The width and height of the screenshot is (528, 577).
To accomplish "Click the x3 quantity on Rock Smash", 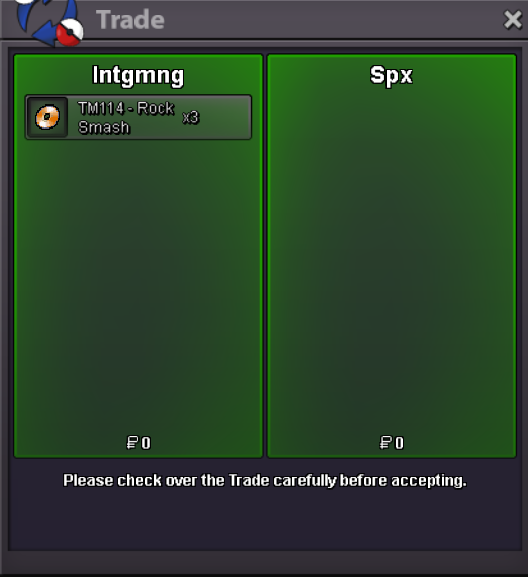I will pyautogui.click(x=191, y=118).
